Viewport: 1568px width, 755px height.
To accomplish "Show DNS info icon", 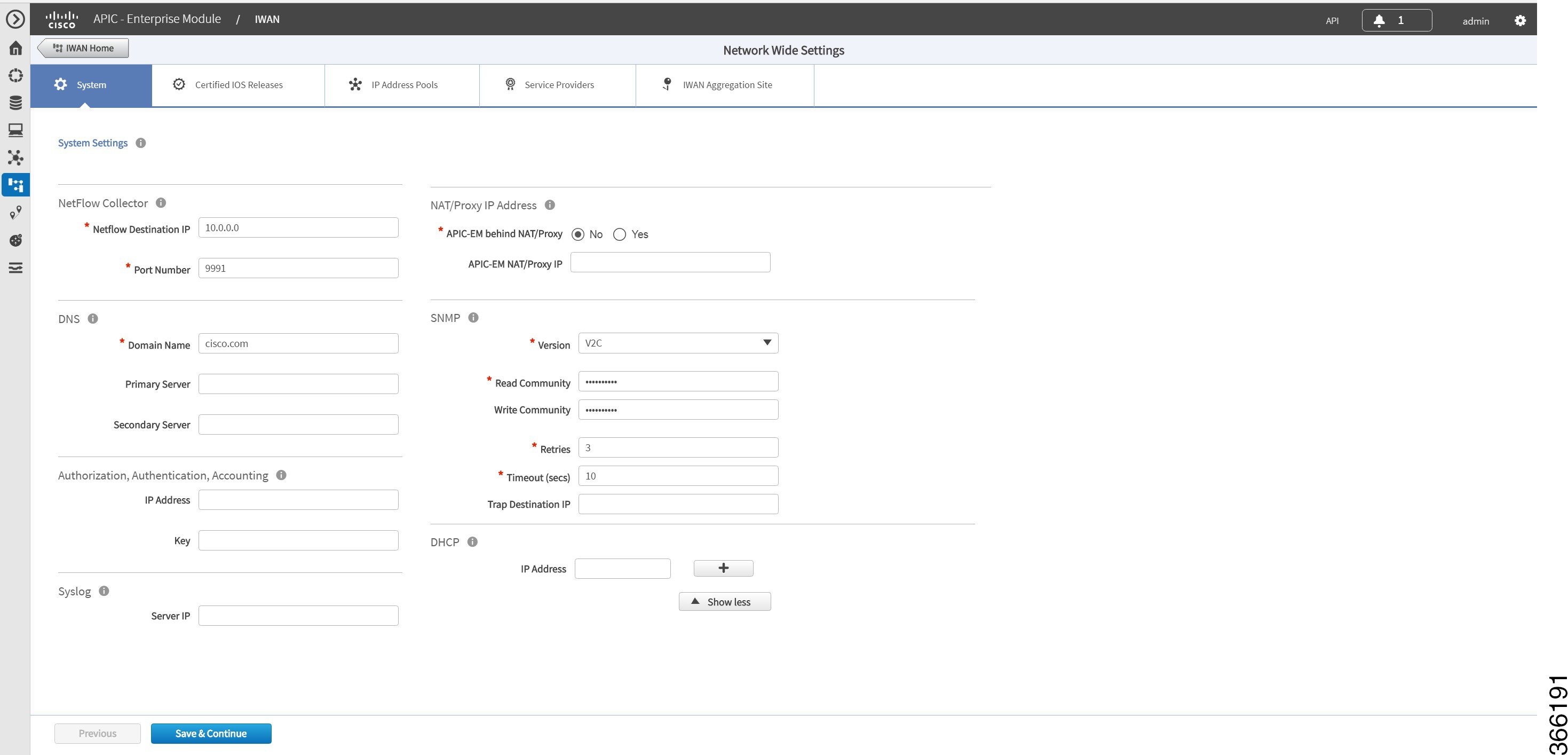I will pyautogui.click(x=92, y=318).
